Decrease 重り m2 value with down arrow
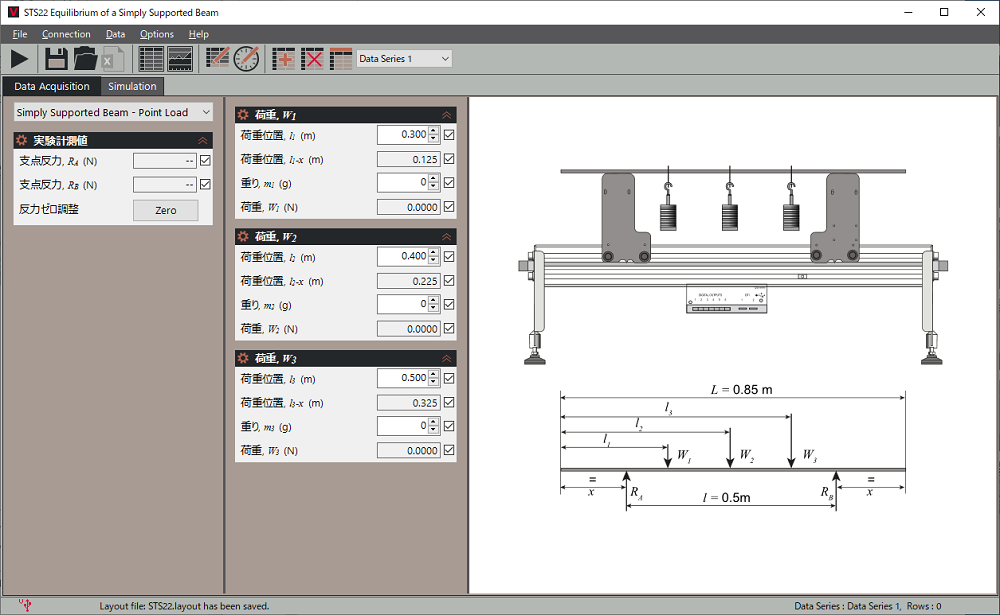 434,309
